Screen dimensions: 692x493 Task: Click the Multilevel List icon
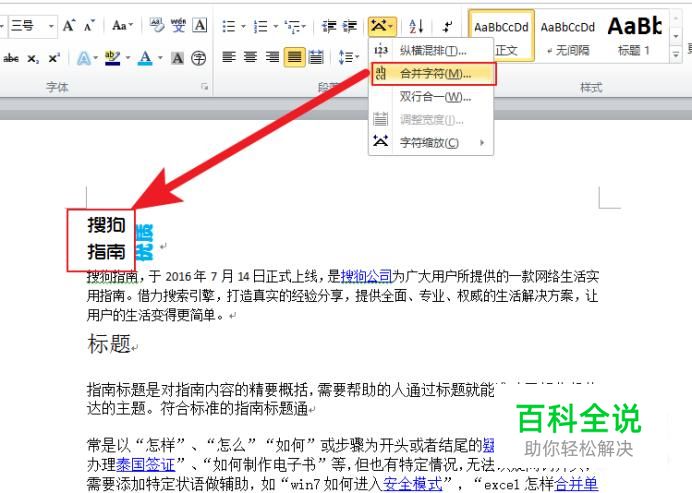[292, 26]
